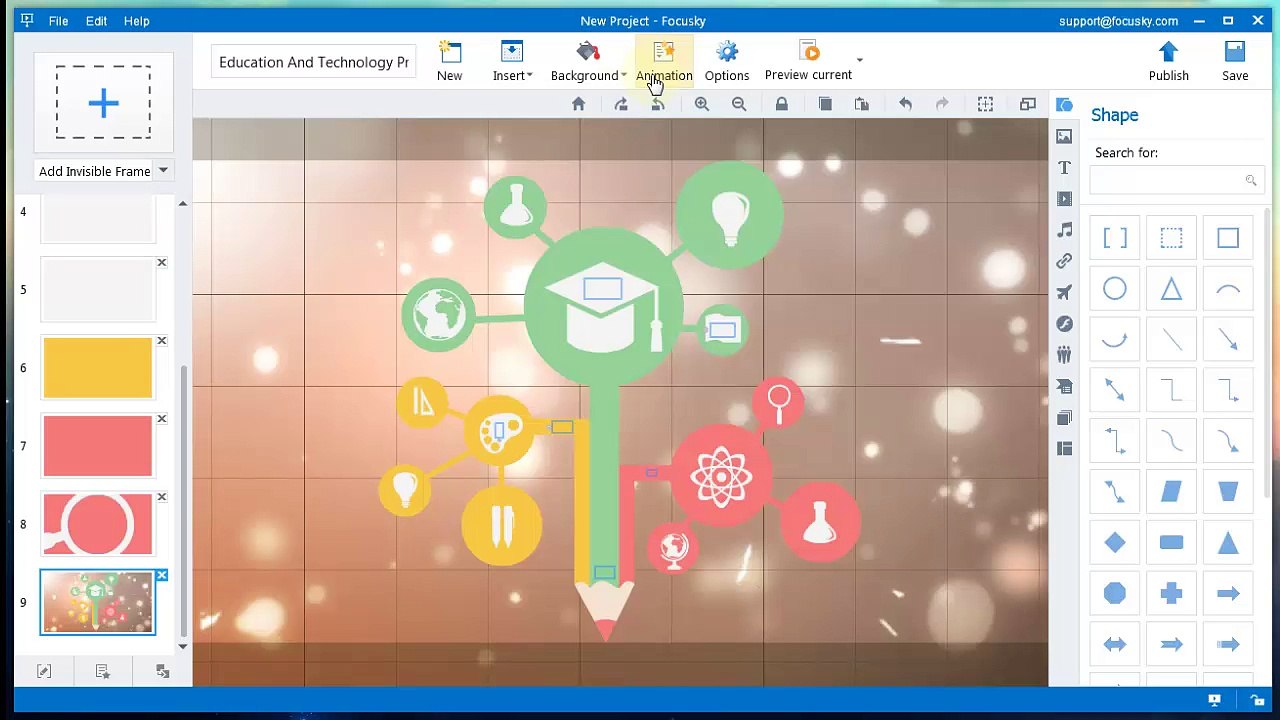Open the graduation-cap content sidebar icon
This screenshot has width=1280, height=720.
1064,386
